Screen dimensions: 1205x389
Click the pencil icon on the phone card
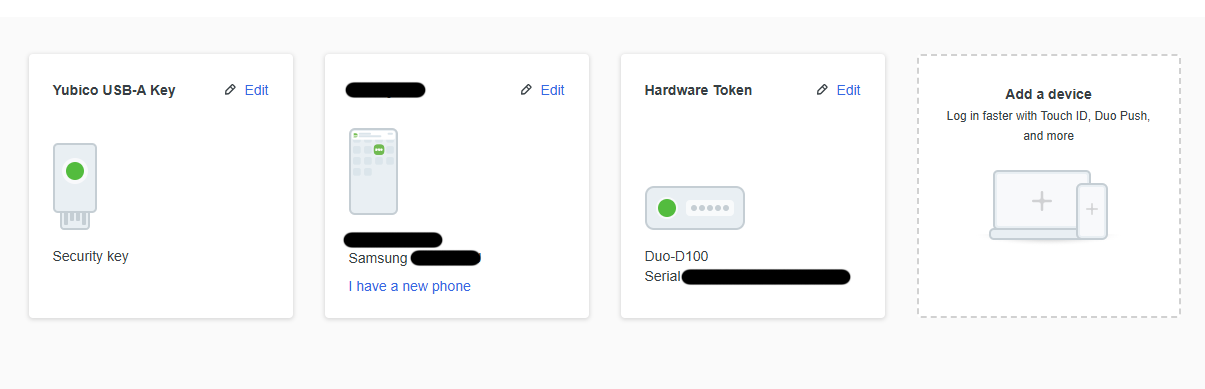point(526,90)
